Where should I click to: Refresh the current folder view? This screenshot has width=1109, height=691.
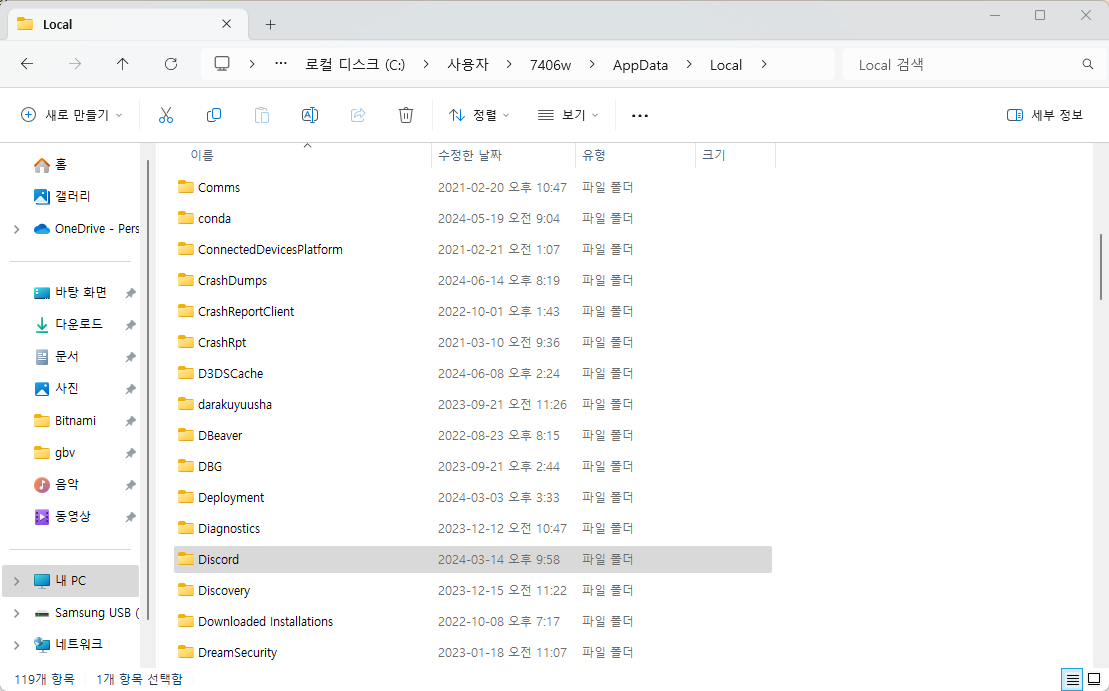170,64
